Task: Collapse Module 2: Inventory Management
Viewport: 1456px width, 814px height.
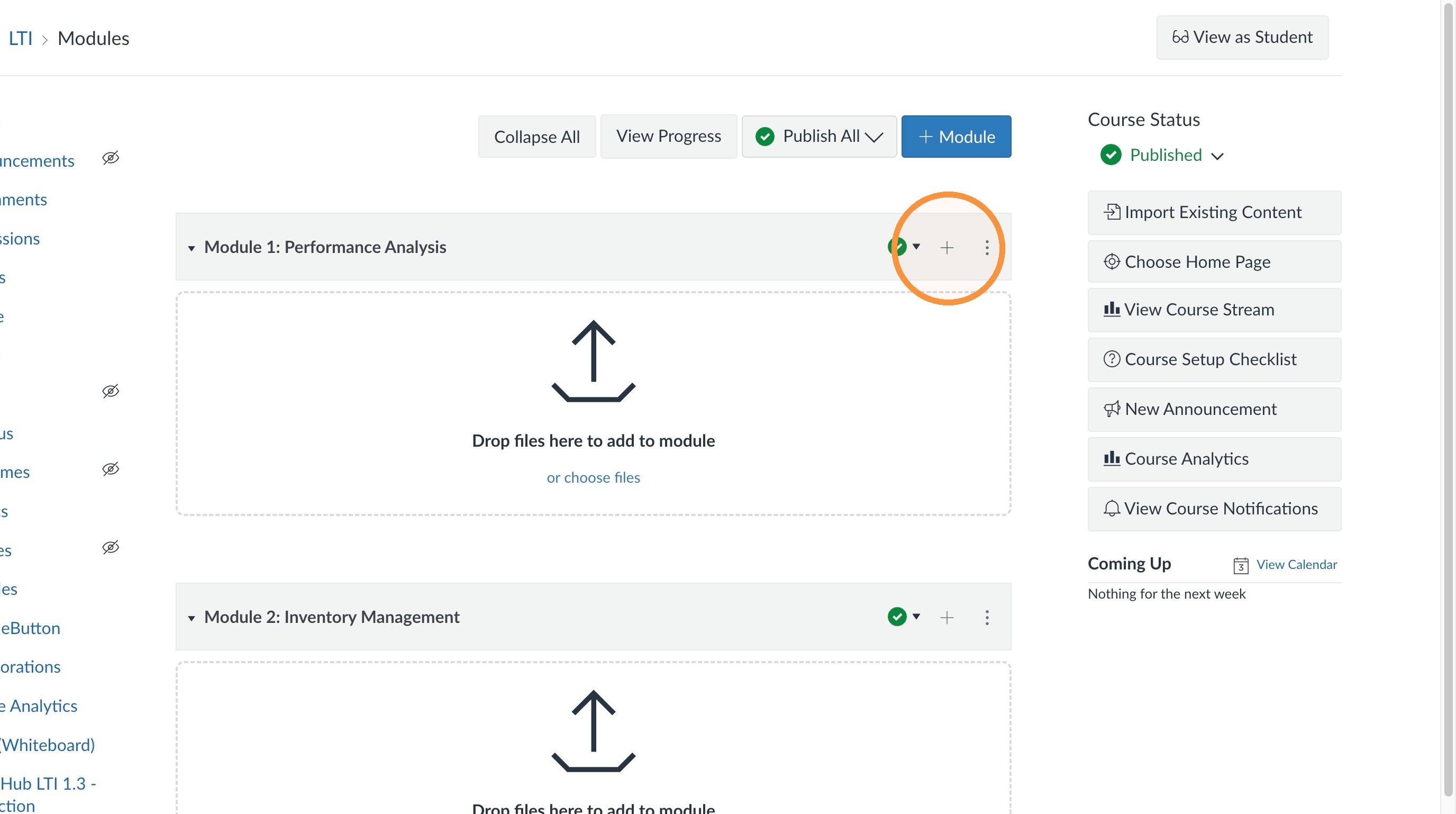Action: click(x=192, y=618)
